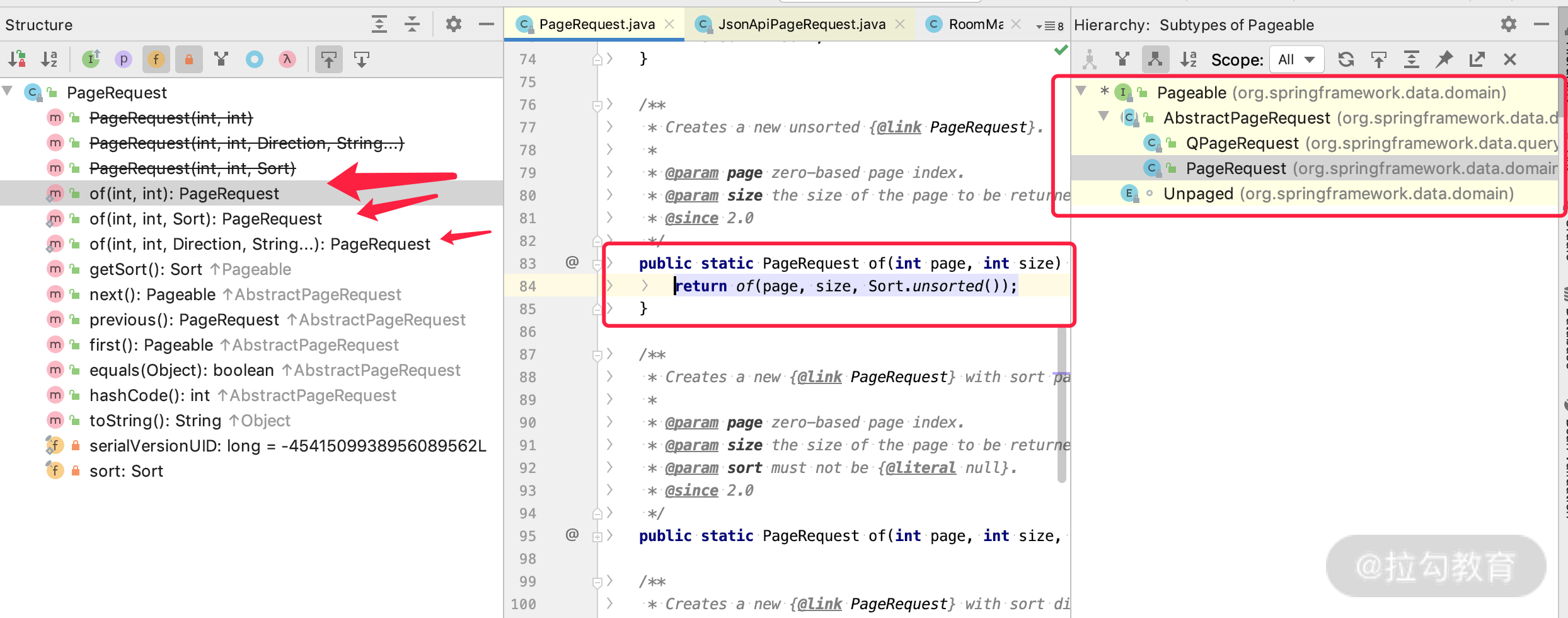Select getSort(): Sort in Structure
The height and width of the screenshot is (618, 1568).
pyautogui.click(x=251, y=269)
